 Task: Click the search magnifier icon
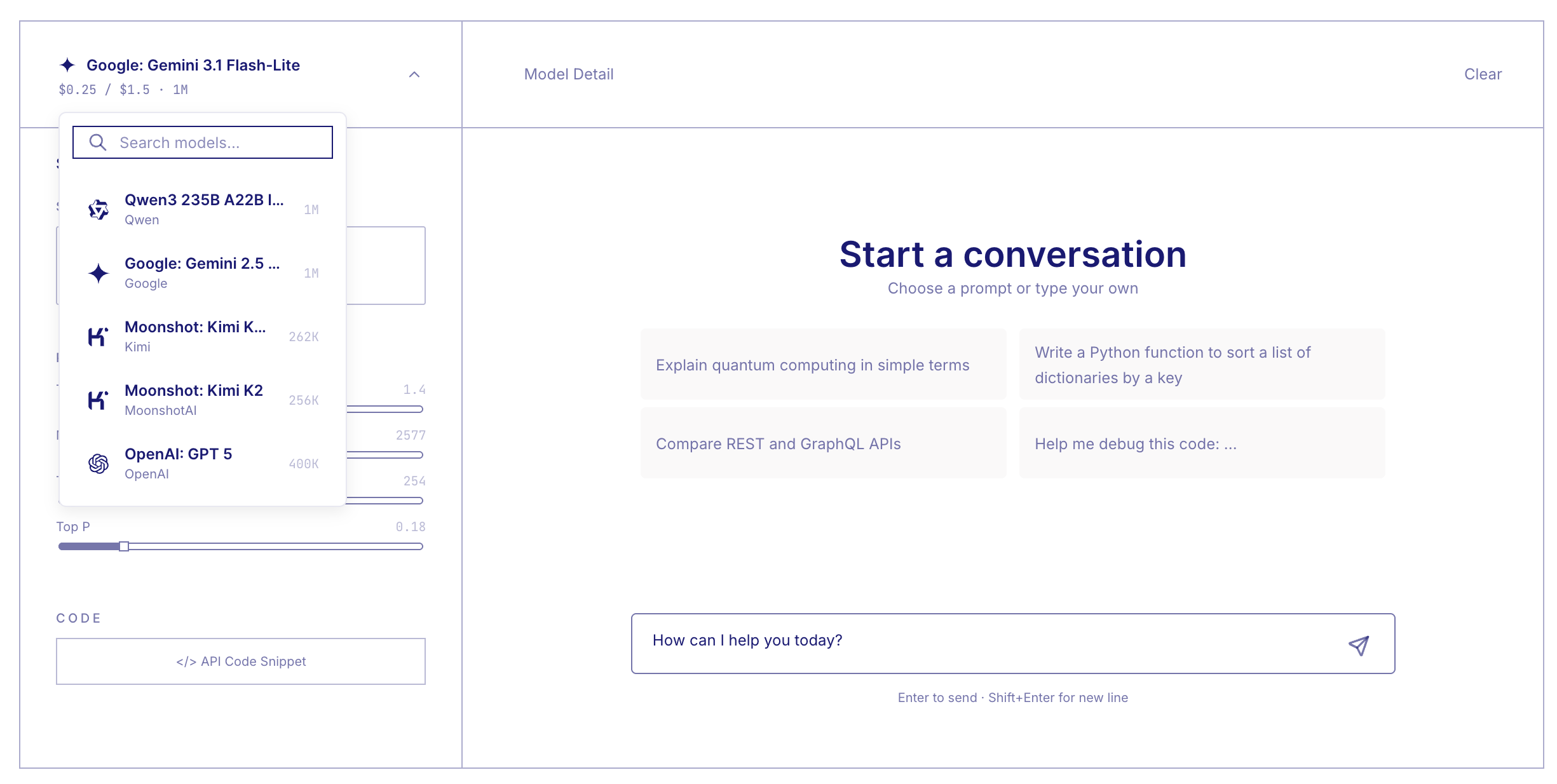pyautogui.click(x=97, y=142)
